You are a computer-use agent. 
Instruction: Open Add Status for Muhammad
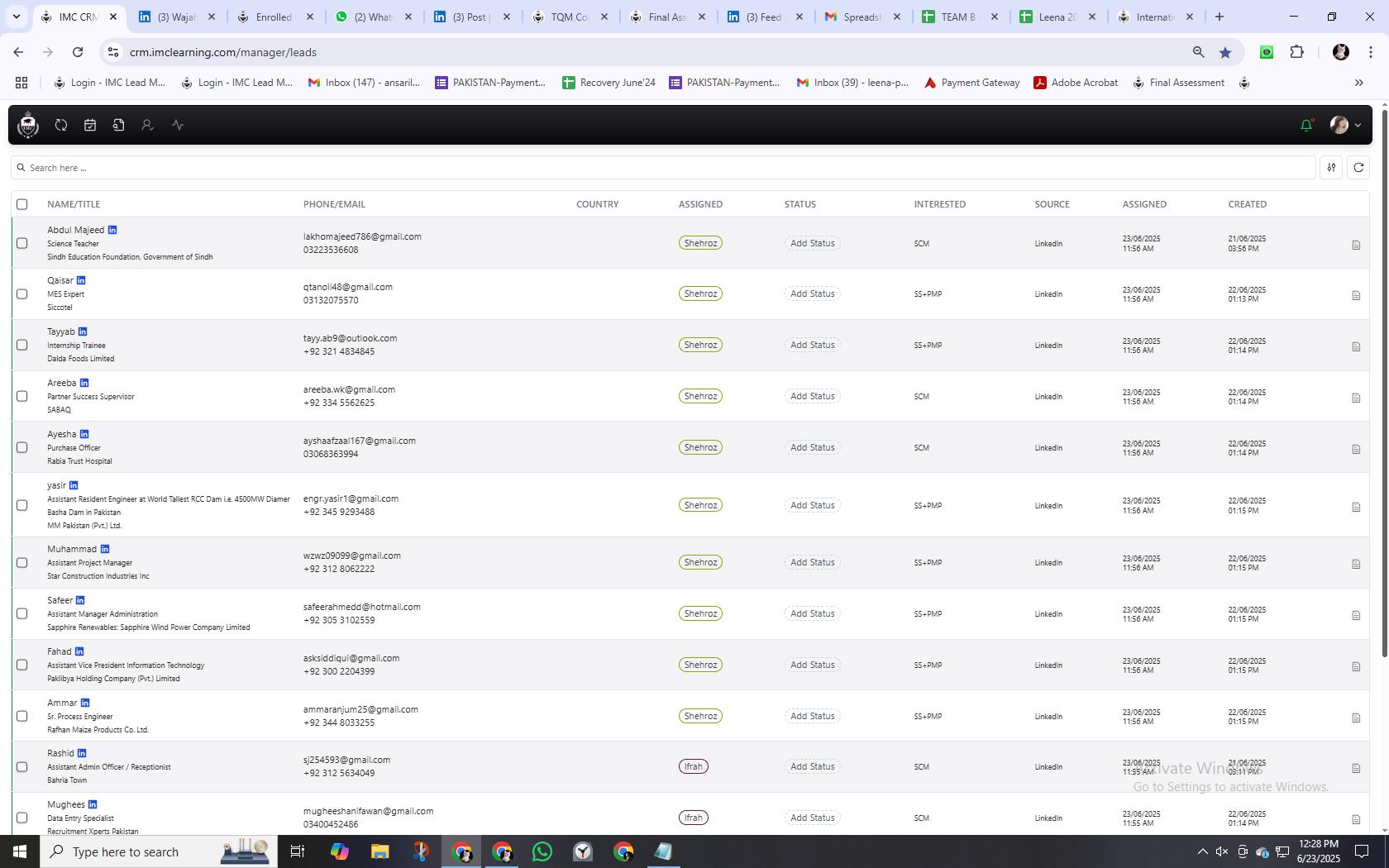(812, 562)
